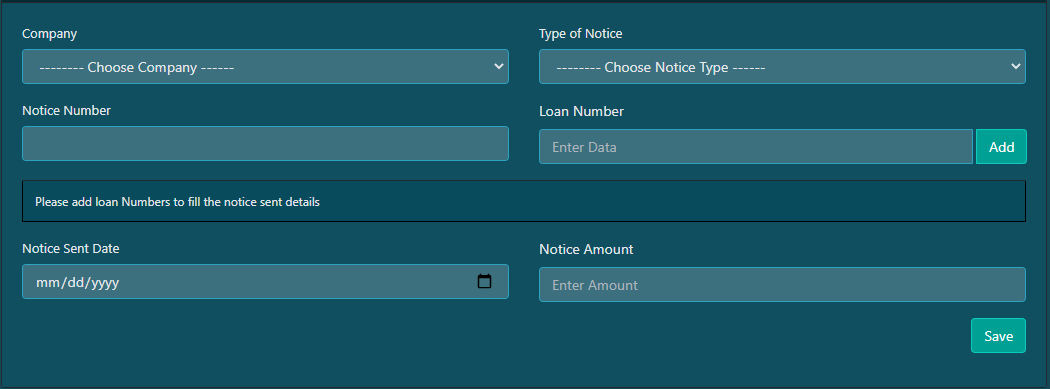The width and height of the screenshot is (1050, 389).
Task: Focus the Notice Sent Date field
Action: 265,281
